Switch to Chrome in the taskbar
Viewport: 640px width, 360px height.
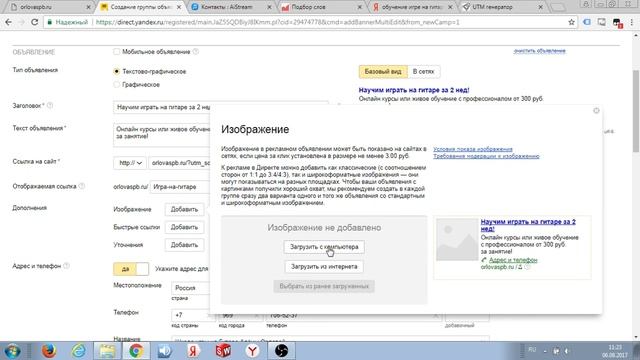tap(136, 351)
